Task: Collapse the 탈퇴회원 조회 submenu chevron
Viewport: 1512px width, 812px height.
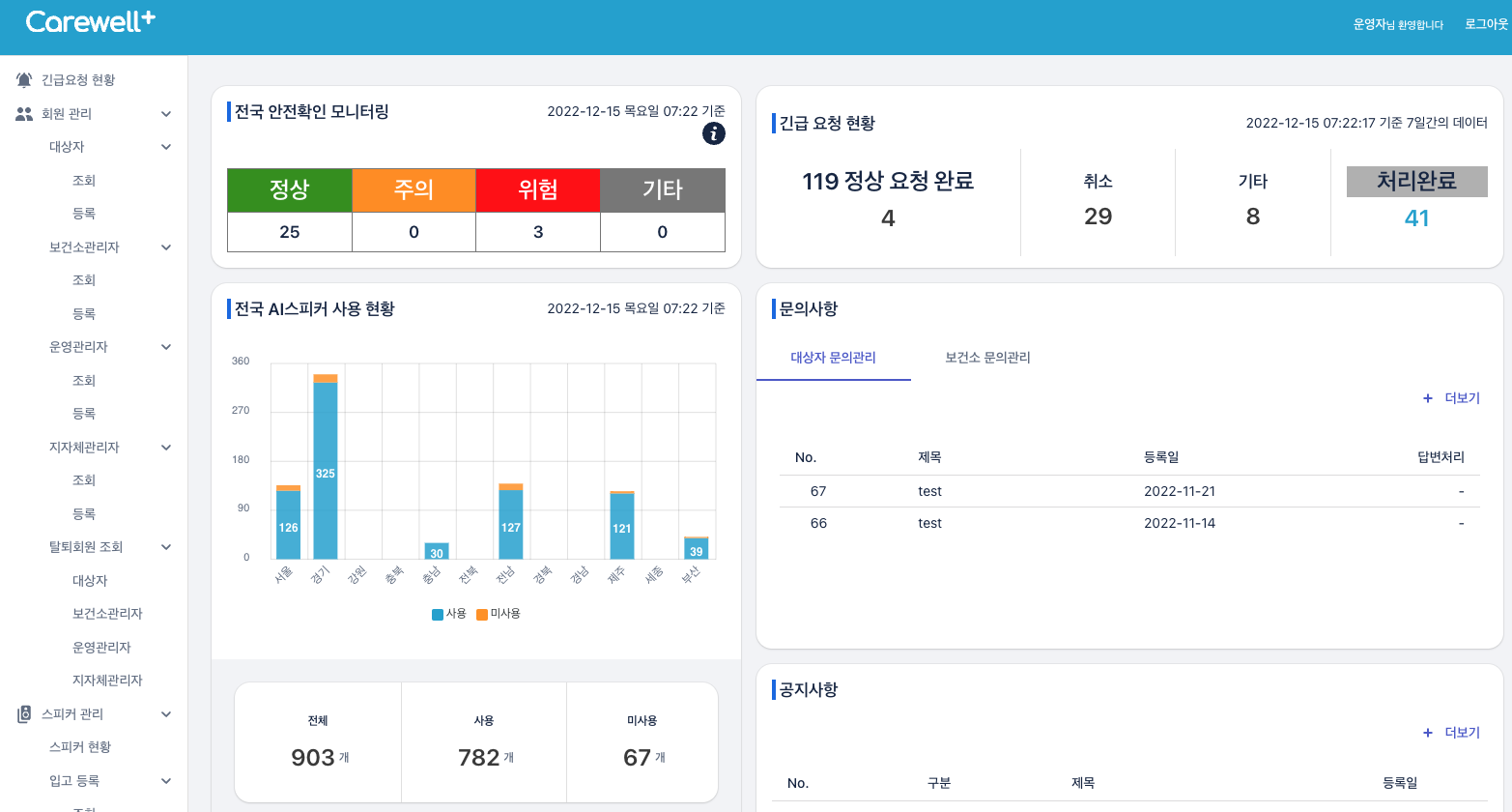Action: click(x=166, y=547)
